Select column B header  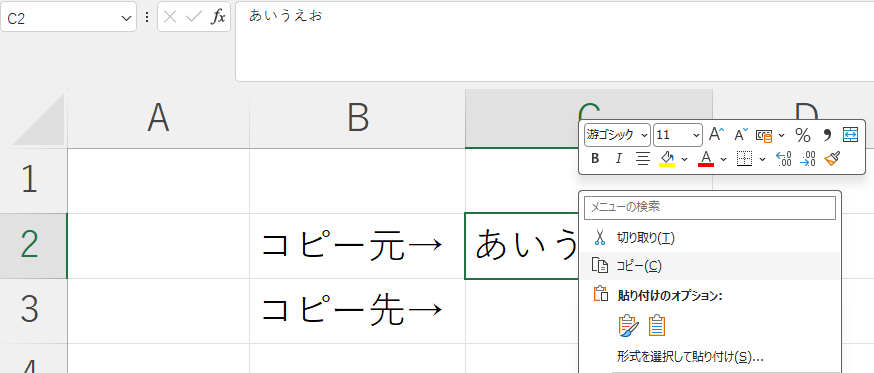point(357,119)
